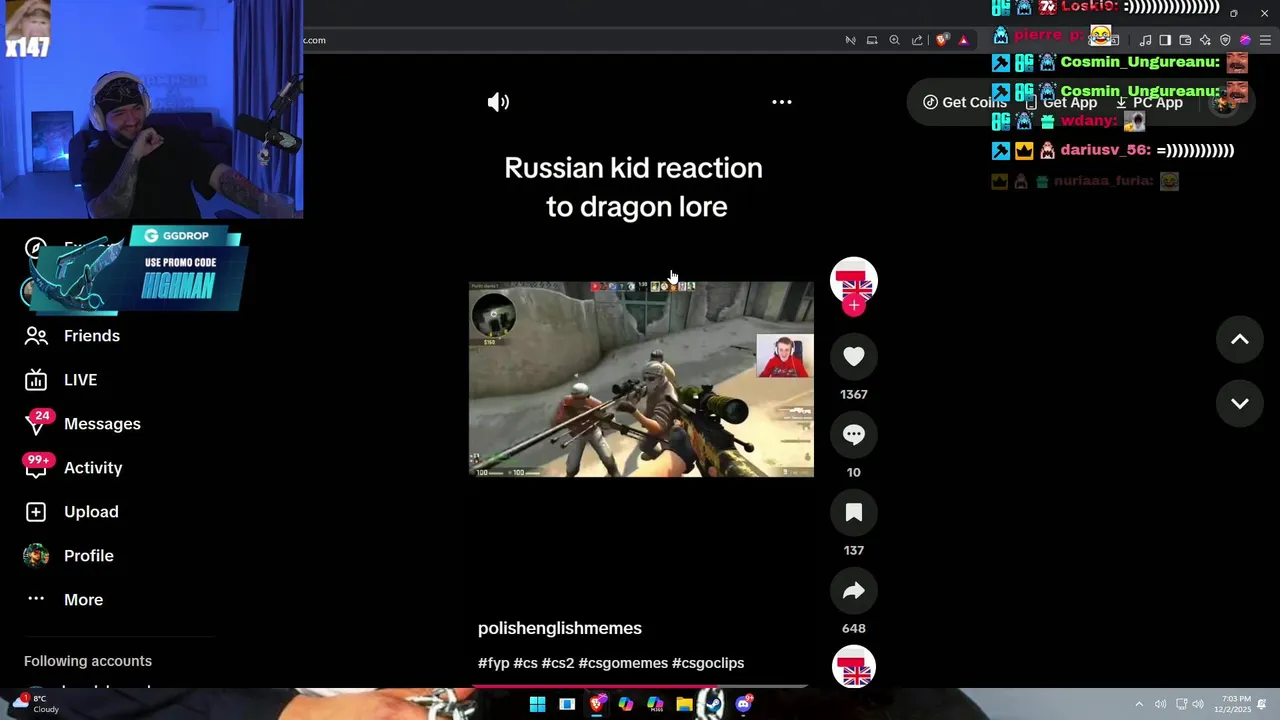Screen dimensions: 1280x720
Task: Open Brave Shields lion icon
Action: coord(941,40)
